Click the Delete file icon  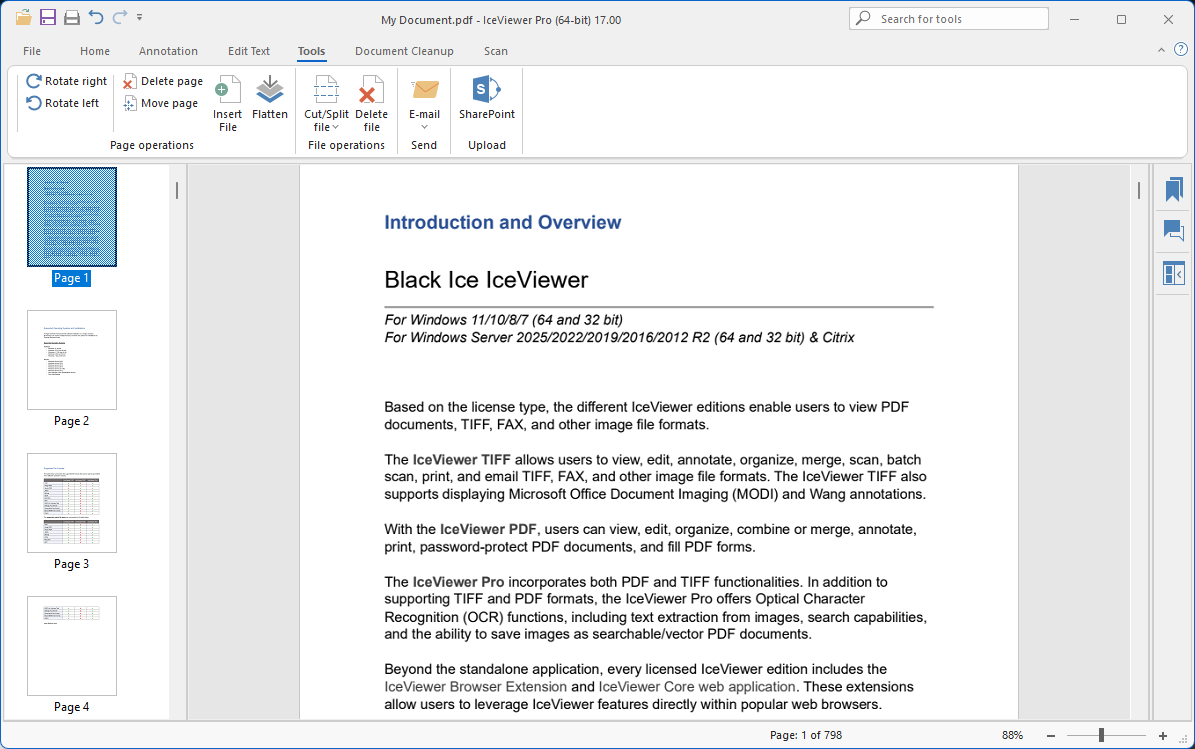tap(372, 104)
